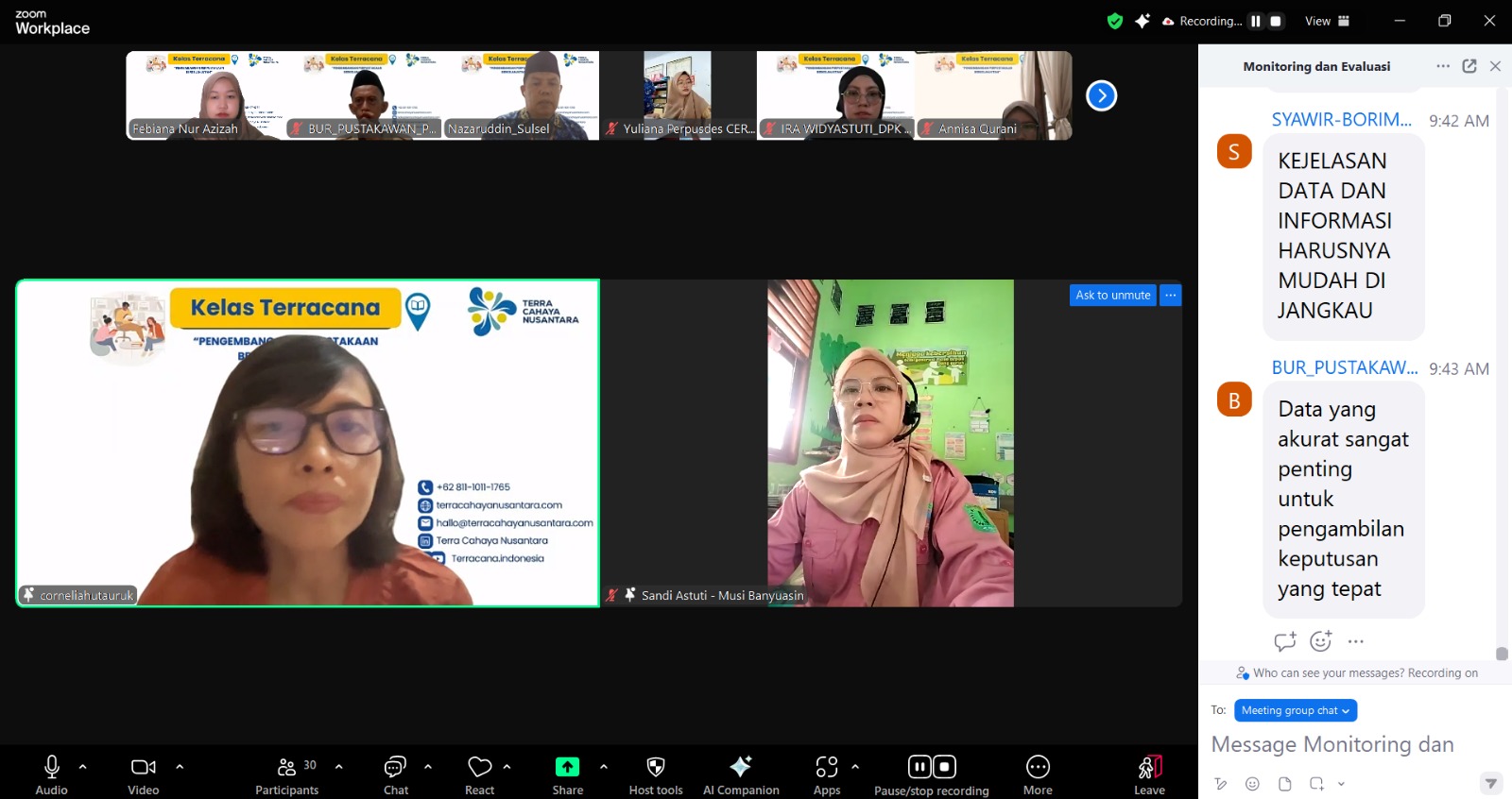Reply in thread to last message
Screen dimensions: 1512x799
pos(1285,641)
